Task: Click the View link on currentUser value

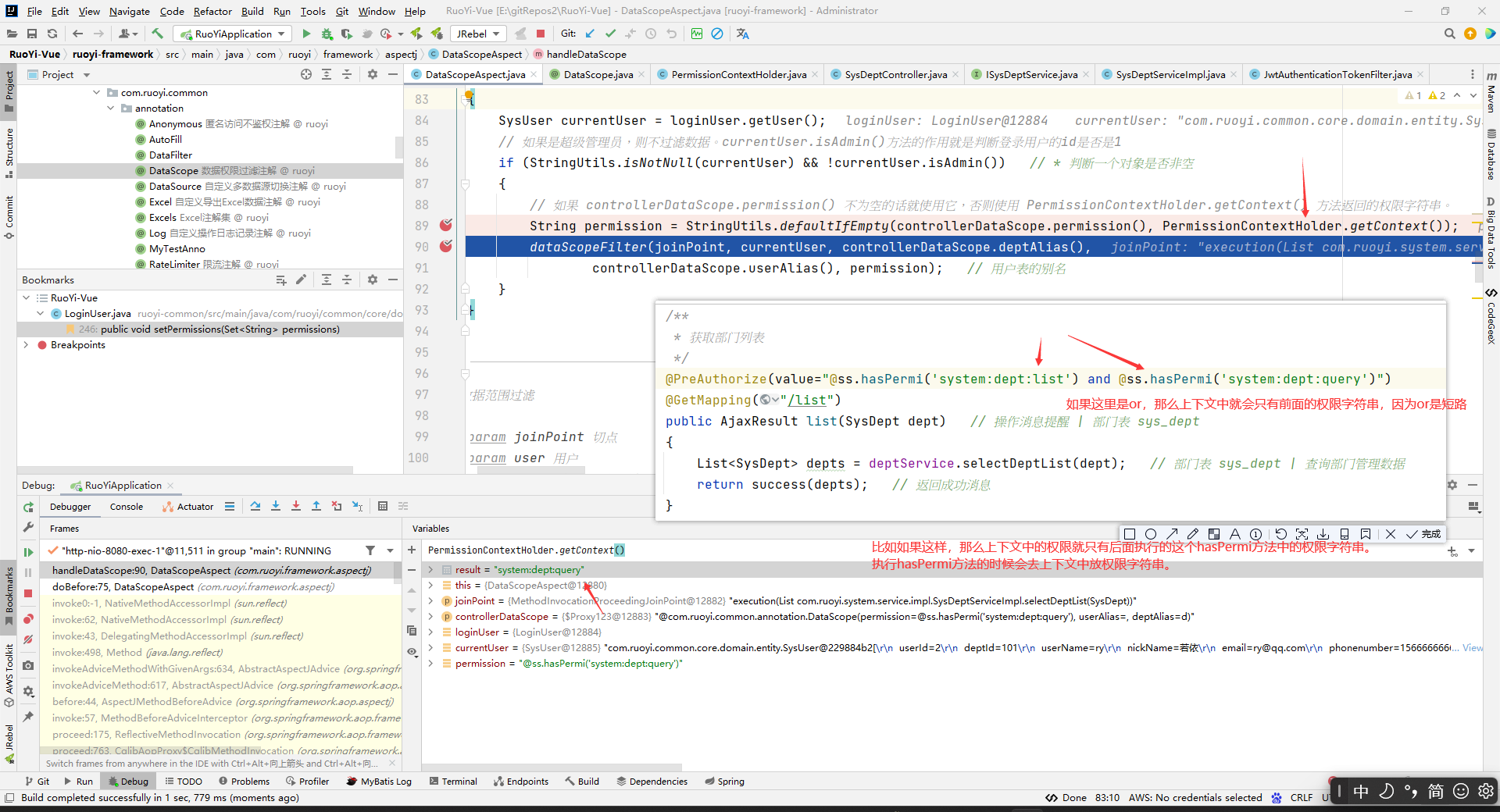Action: [1473, 647]
